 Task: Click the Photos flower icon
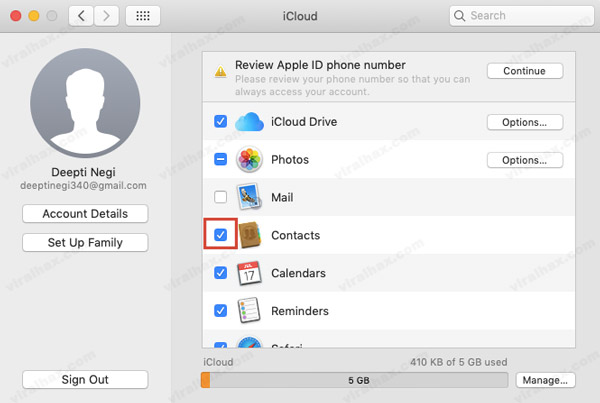(x=249, y=159)
